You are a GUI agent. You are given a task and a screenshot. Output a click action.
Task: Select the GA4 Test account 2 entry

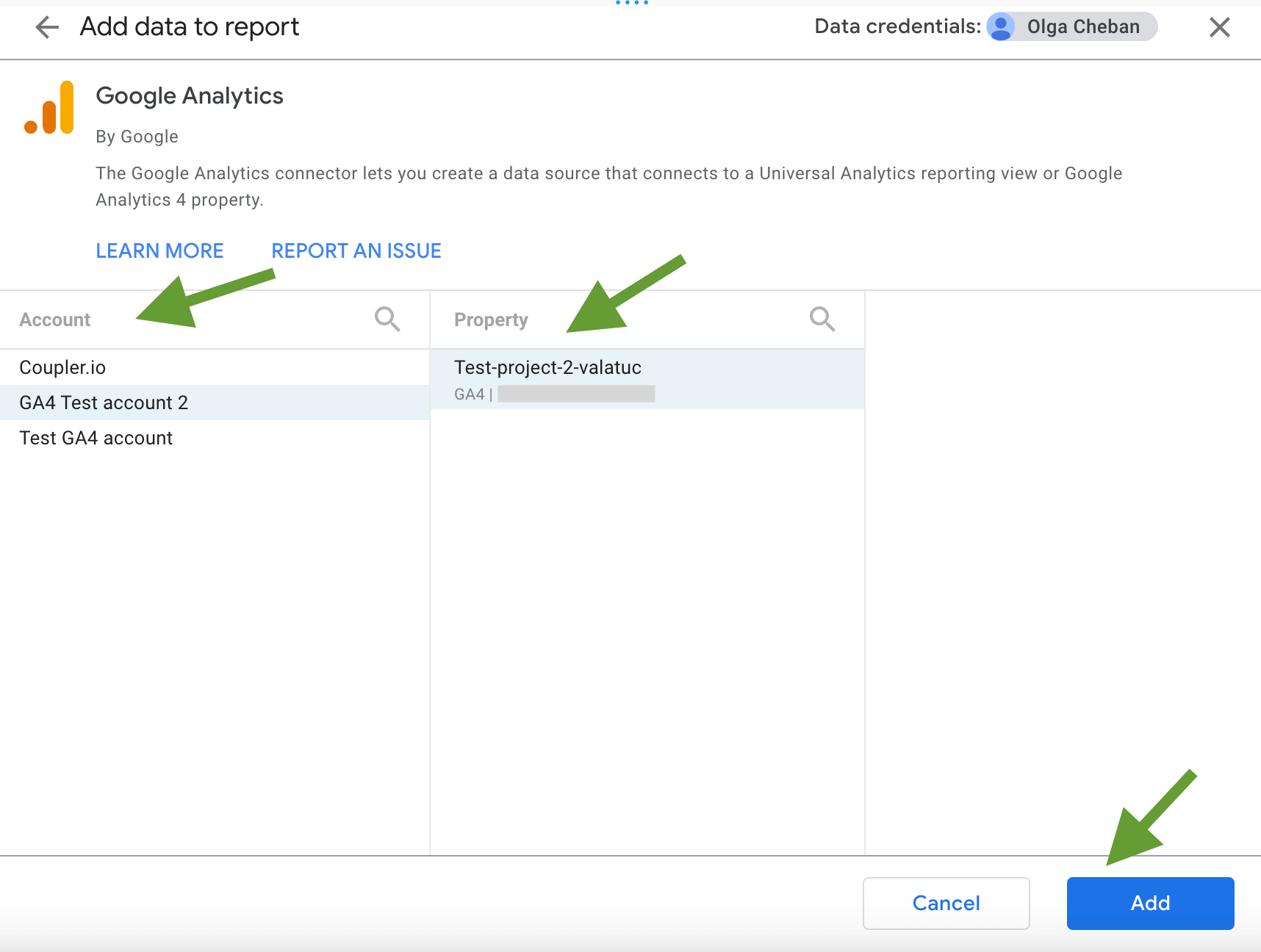(215, 403)
